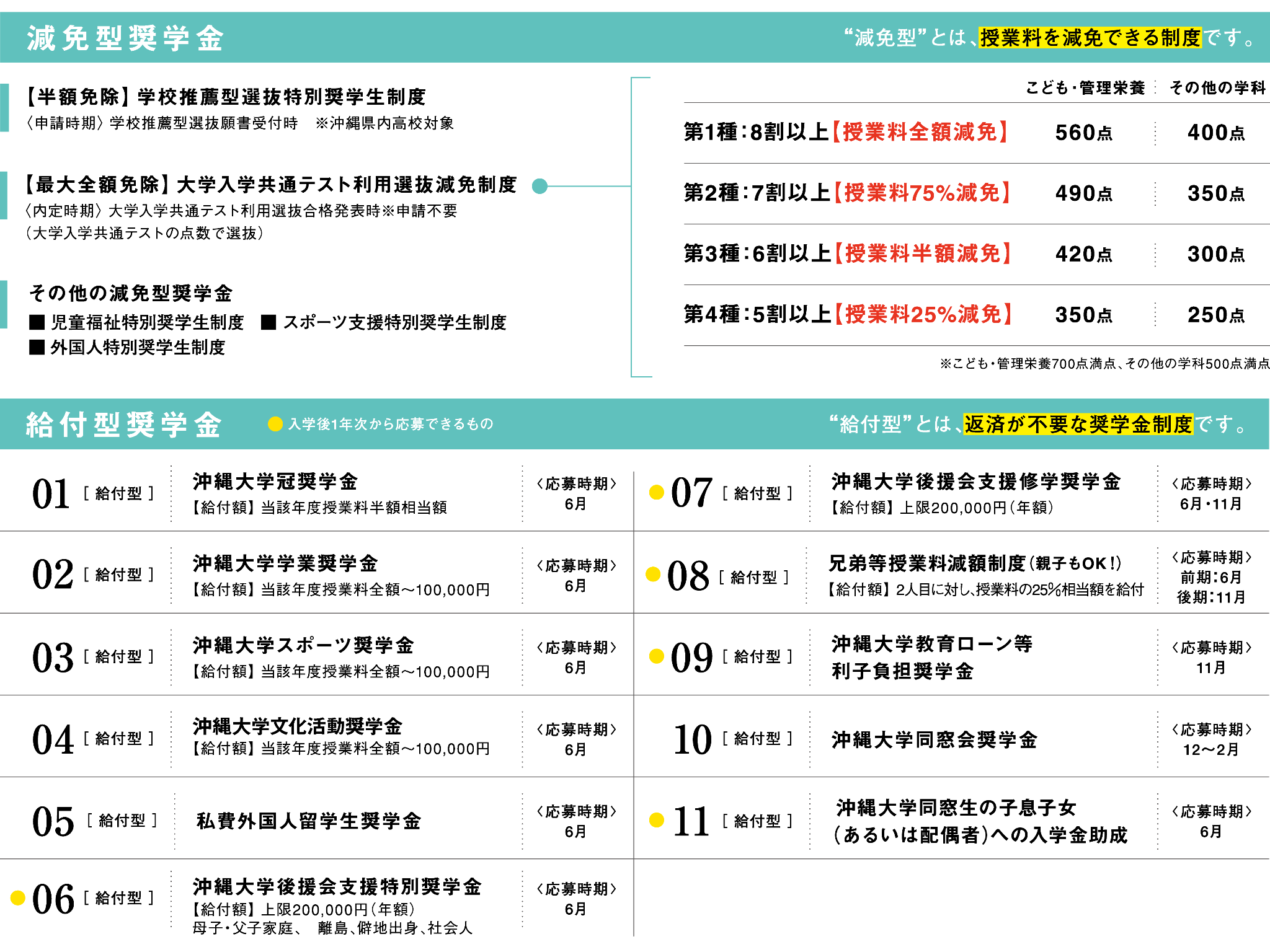Click the teal connector dot beside 大学入学共通テスト利用選抜減免制度
1270x952 pixels.
(x=540, y=186)
